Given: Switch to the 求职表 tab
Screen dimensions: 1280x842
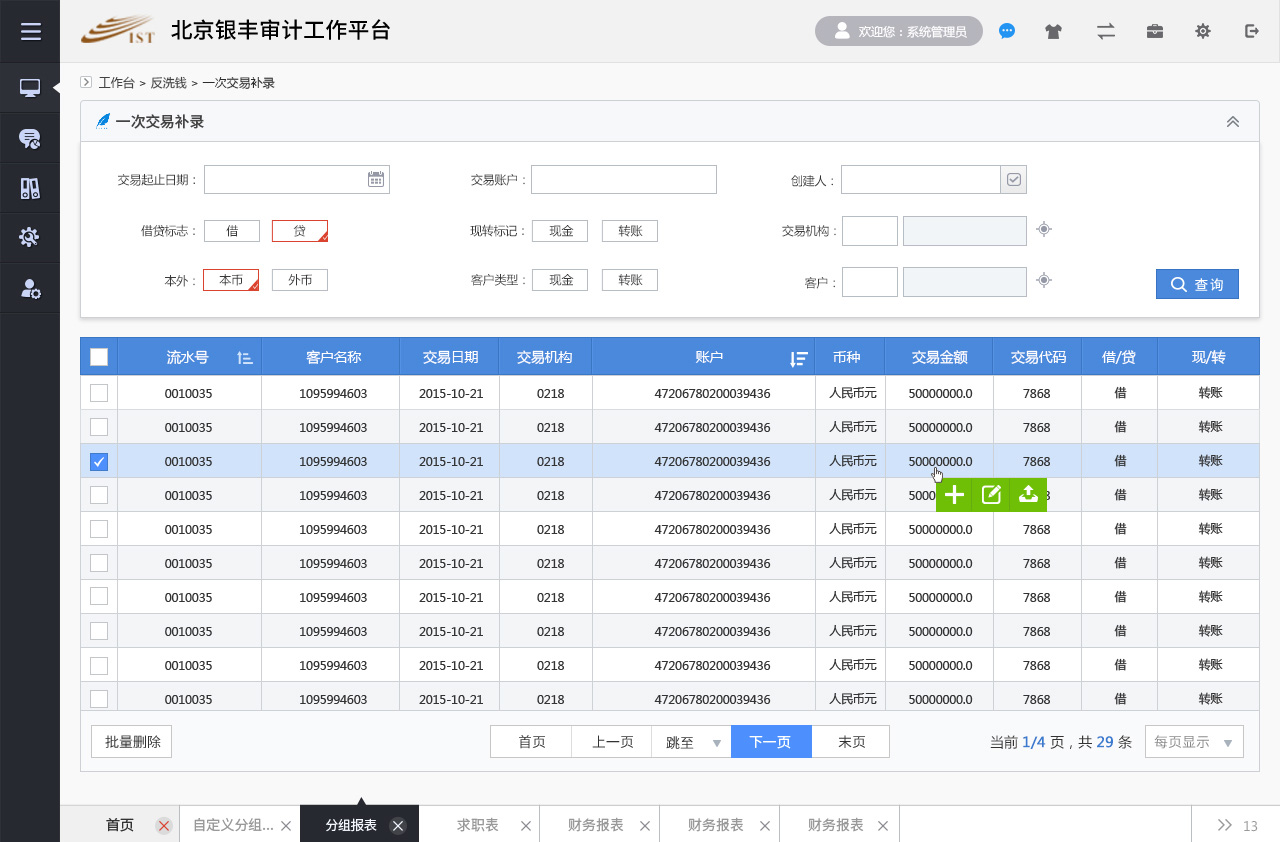Looking at the screenshot, I should coord(480,824).
